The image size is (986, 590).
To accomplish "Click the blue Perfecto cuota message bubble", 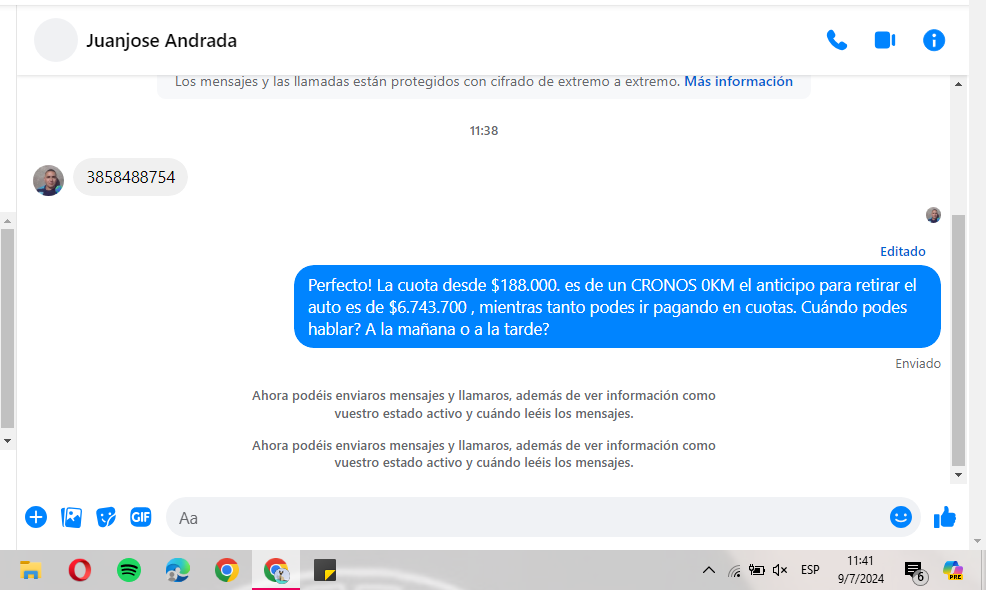I will coord(618,306).
